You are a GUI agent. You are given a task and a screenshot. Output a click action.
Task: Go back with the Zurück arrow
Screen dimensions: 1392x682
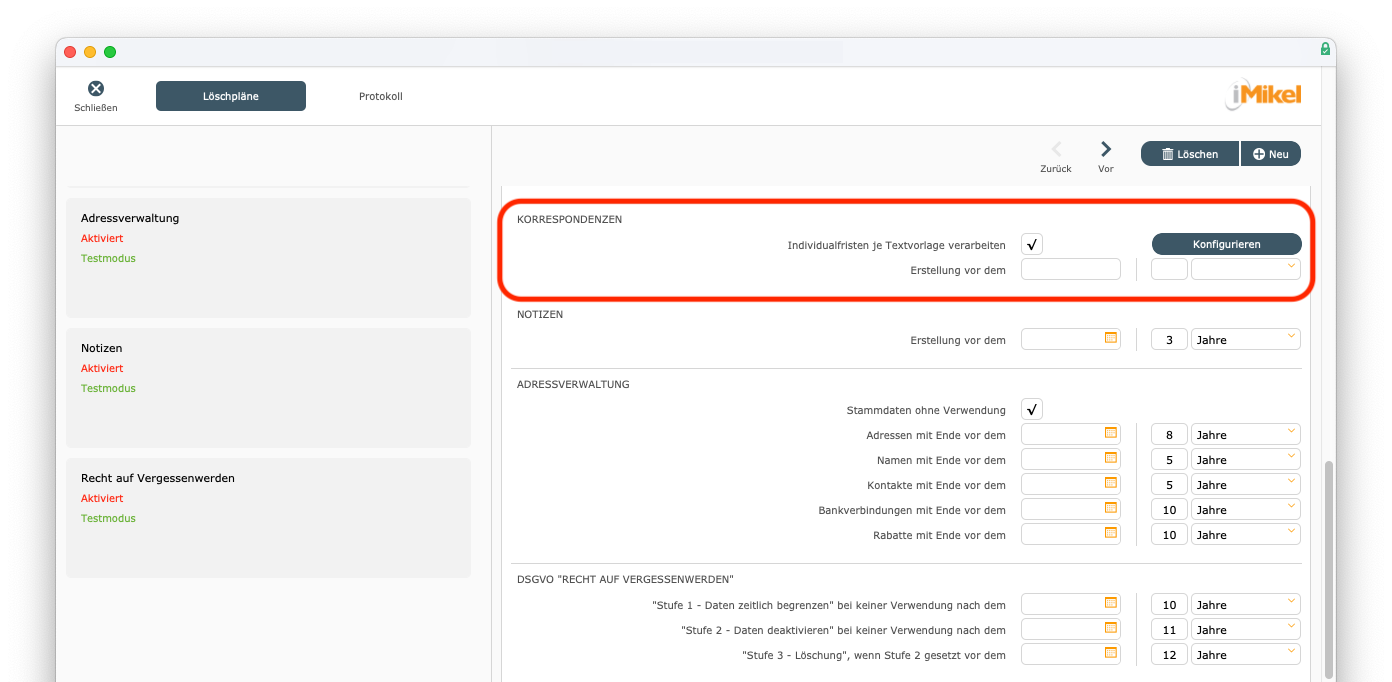pyautogui.click(x=1056, y=150)
